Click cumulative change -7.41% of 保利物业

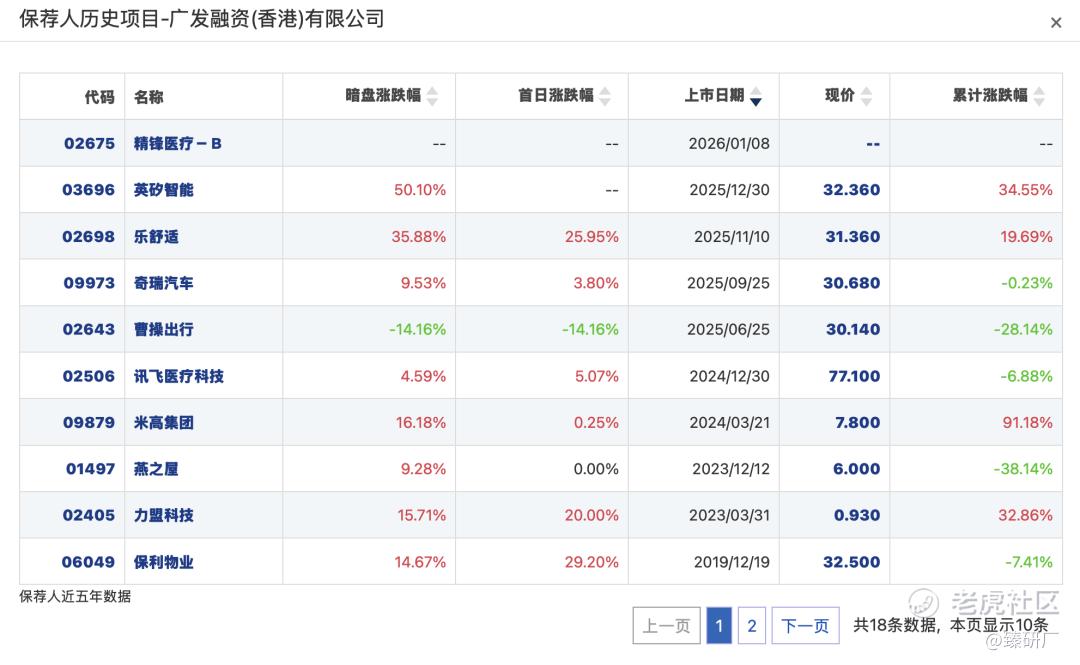1029,562
